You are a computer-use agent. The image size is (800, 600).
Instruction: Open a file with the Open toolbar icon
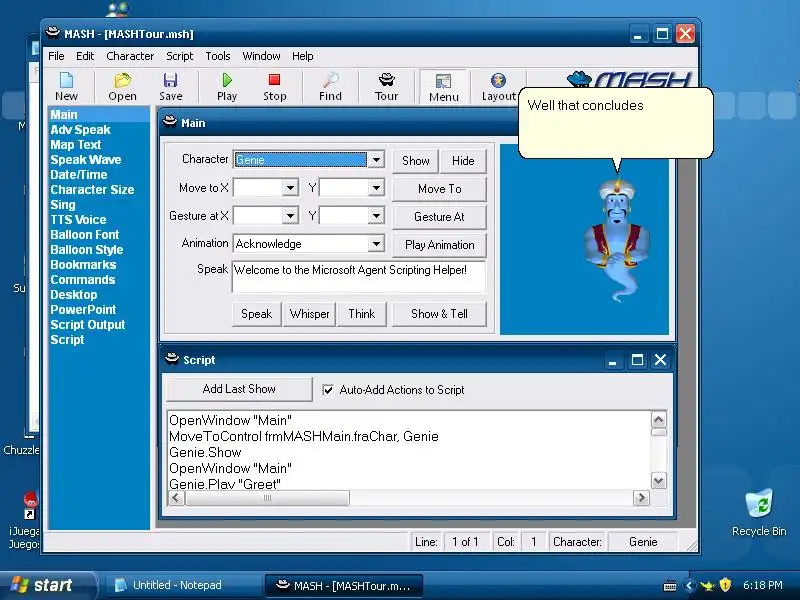tap(122, 87)
